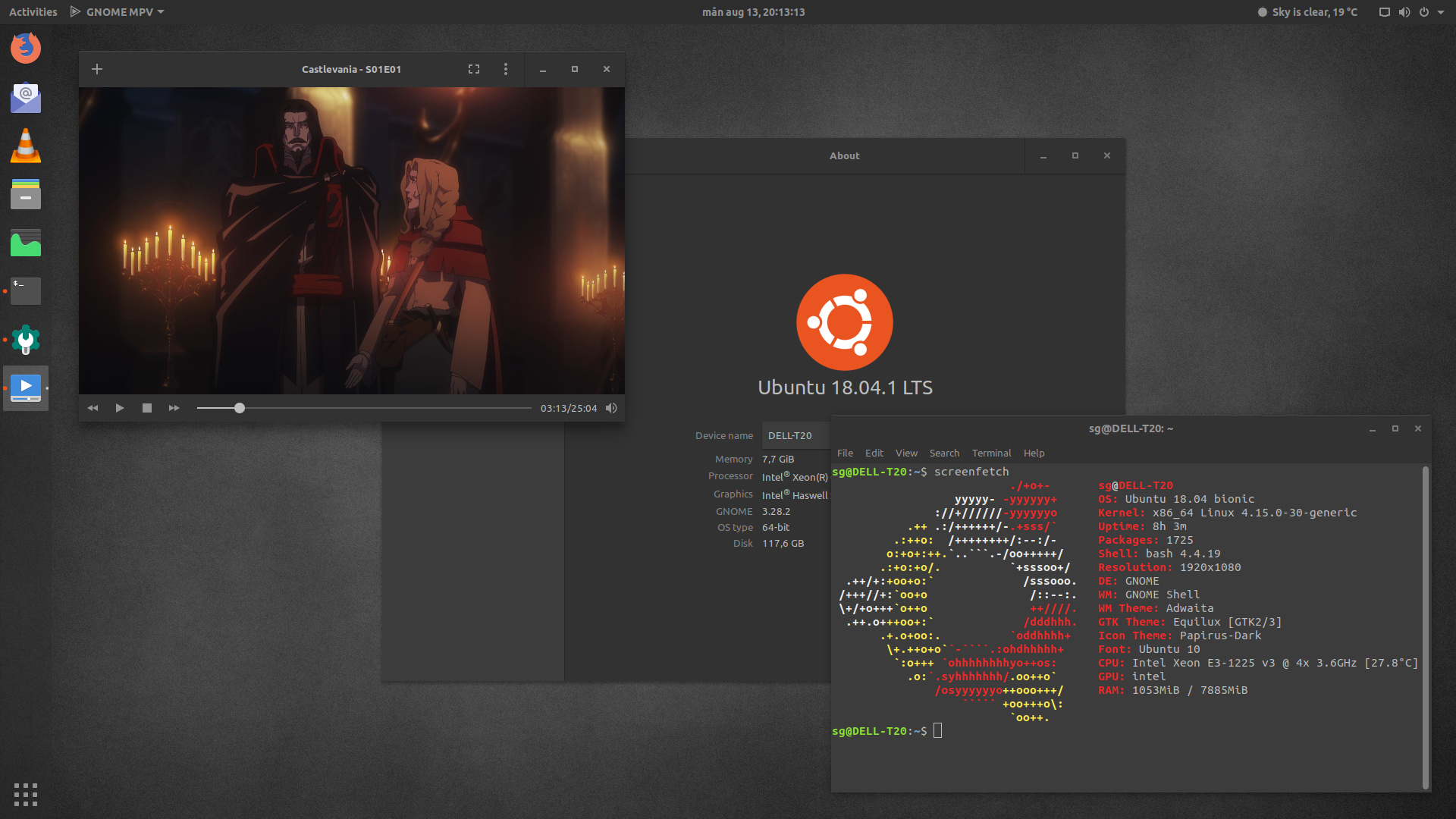1456x819 pixels.
Task: Open the system status menu arrow
Action: click(1441, 12)
